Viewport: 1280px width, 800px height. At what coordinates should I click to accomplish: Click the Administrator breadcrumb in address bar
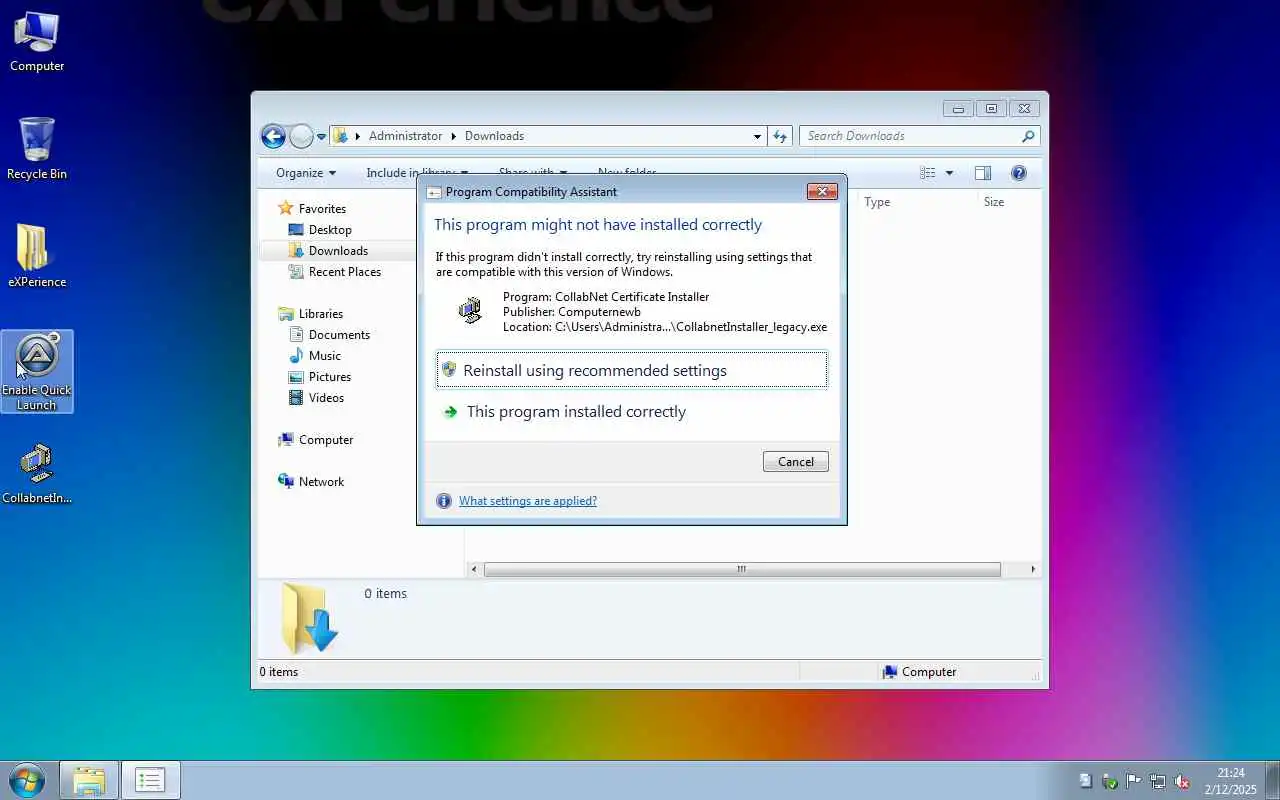click(x=405, y=136)
